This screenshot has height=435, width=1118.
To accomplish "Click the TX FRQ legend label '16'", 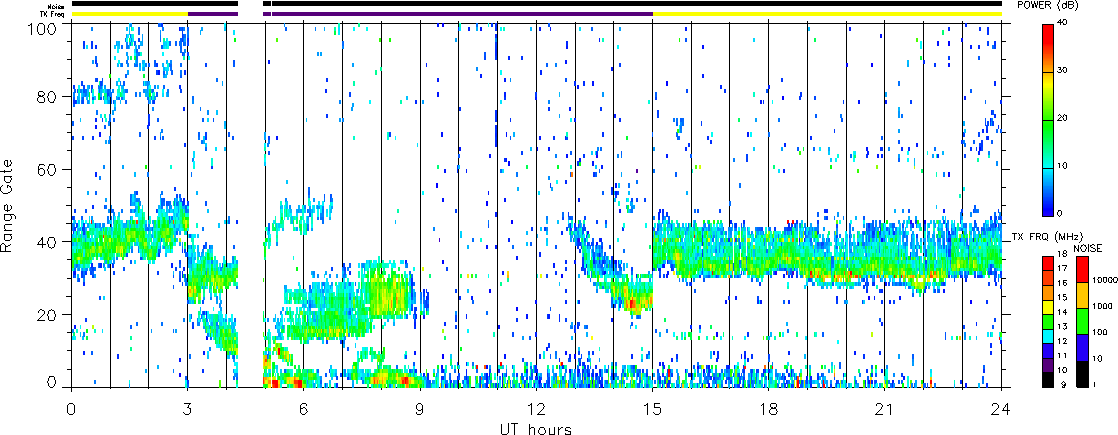I will coord(1062,283).
